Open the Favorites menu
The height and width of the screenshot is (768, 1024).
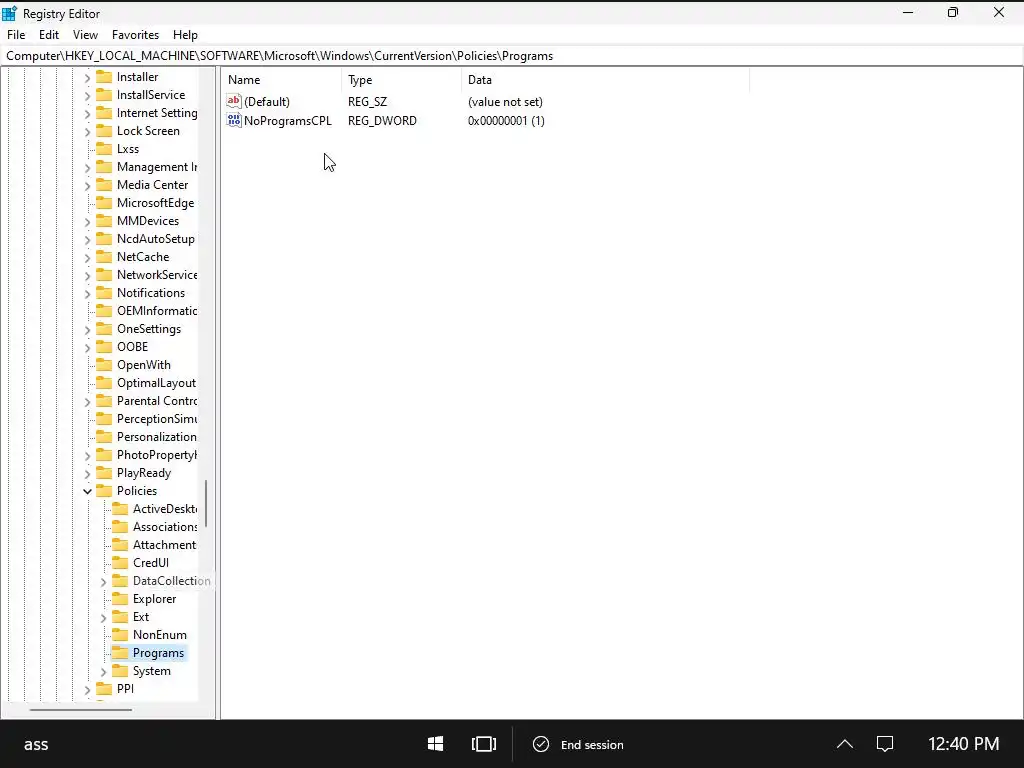[135, 35]
